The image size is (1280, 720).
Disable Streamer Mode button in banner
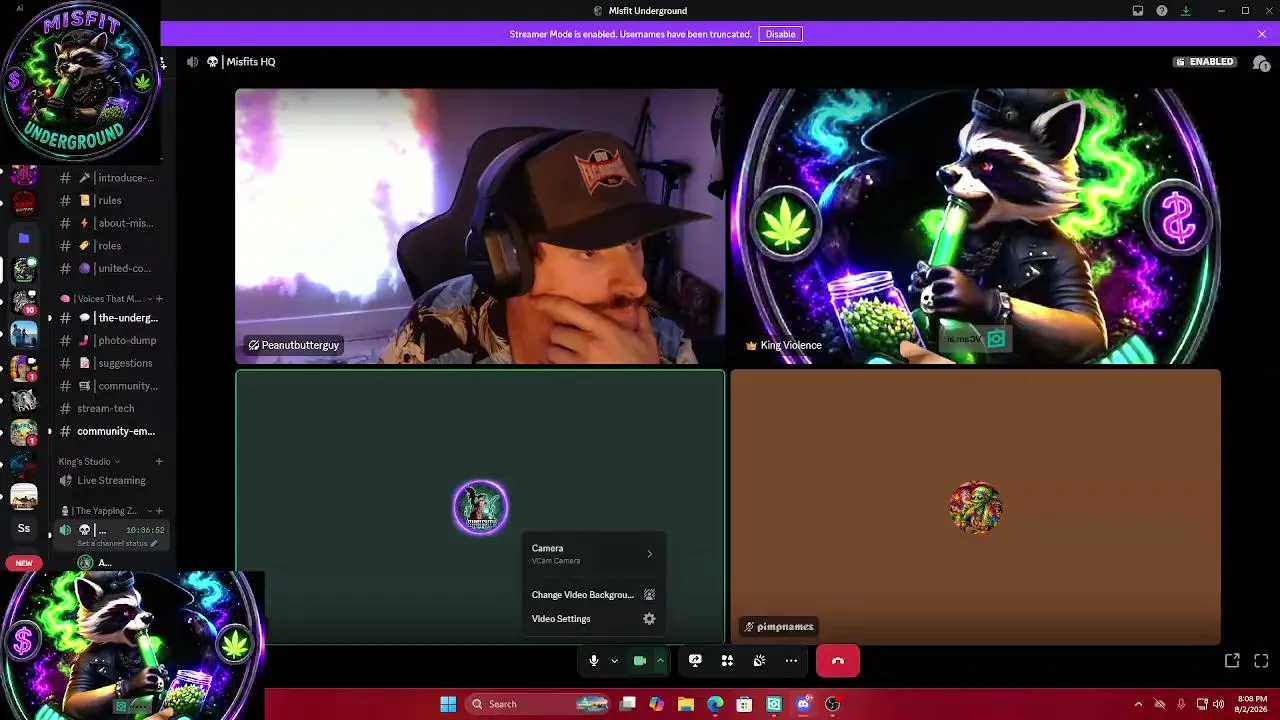click(x=780, y=34)
